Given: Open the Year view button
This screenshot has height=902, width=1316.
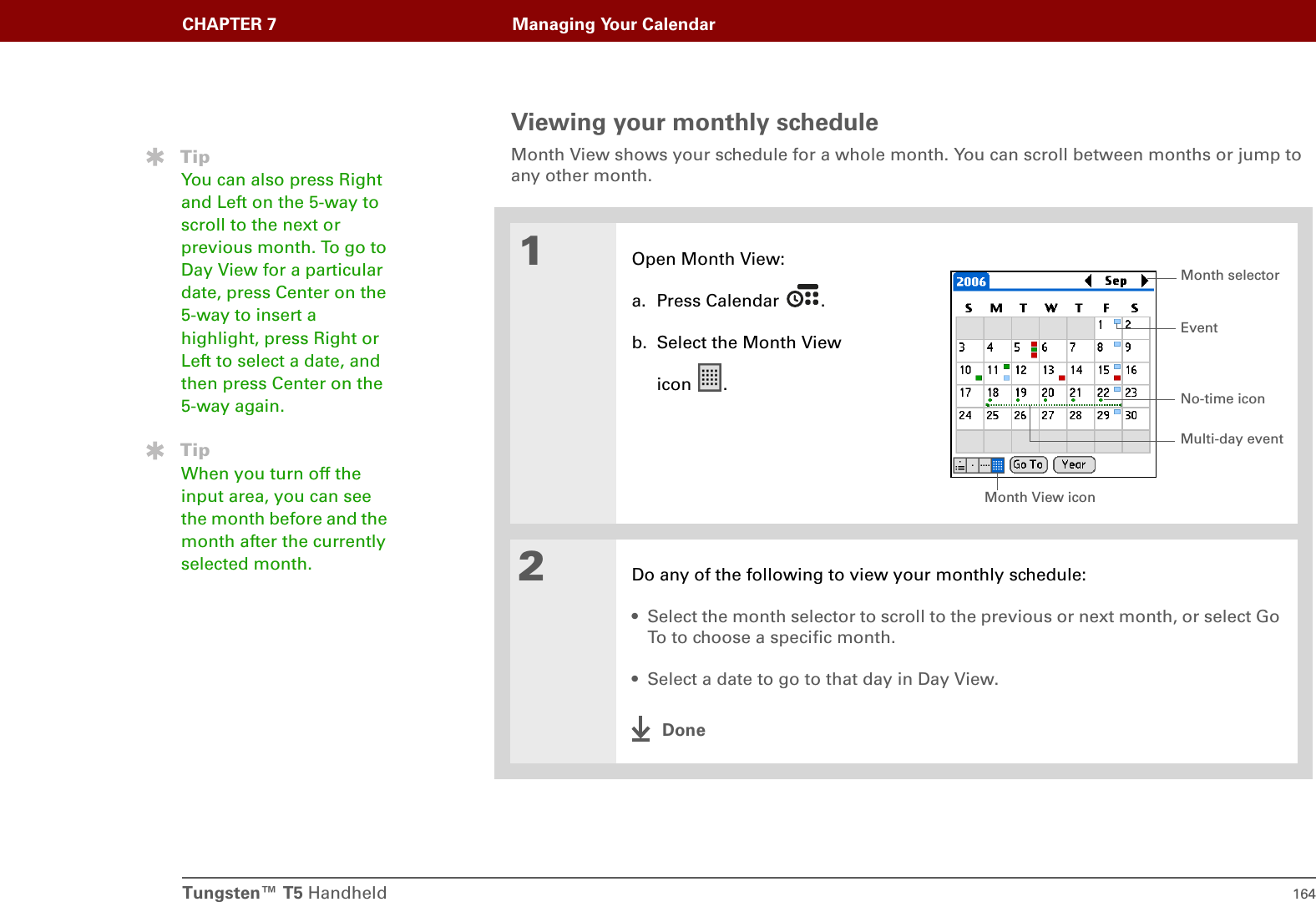Looking at the screenshot, I should tap(1074, 464).
